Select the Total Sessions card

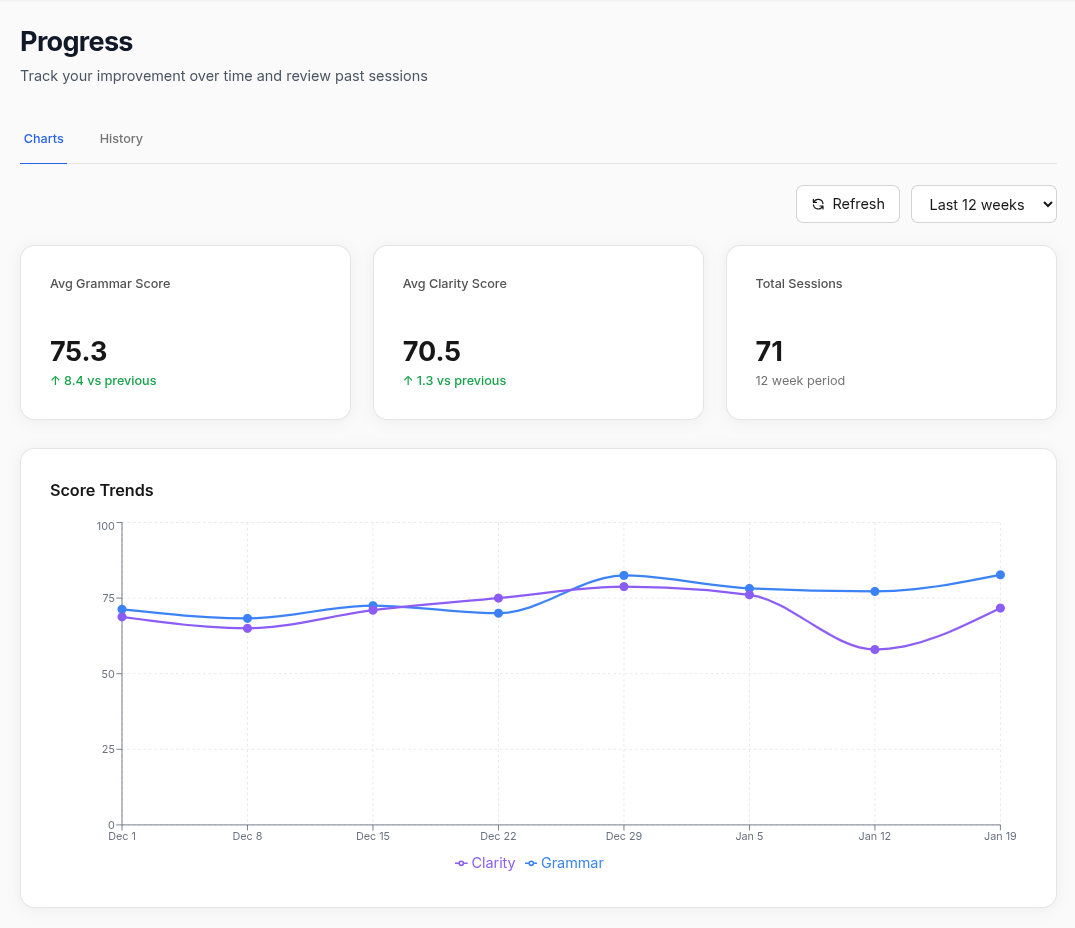pyautogui.click(x=890, y=332)
